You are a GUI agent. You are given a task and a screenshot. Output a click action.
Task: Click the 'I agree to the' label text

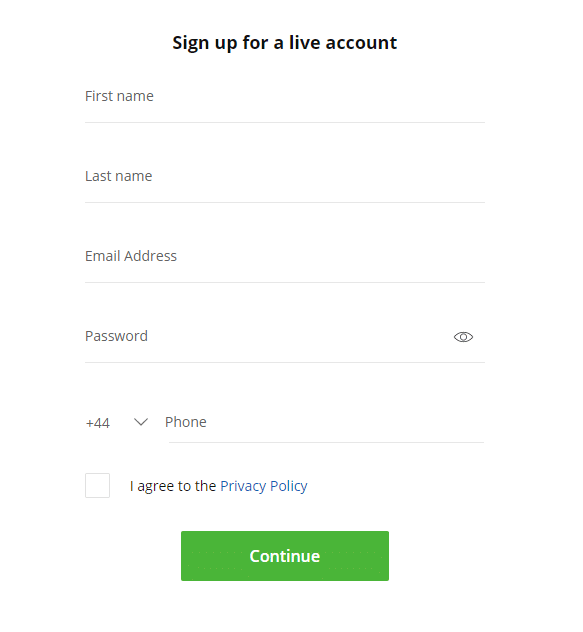(173, 486)
